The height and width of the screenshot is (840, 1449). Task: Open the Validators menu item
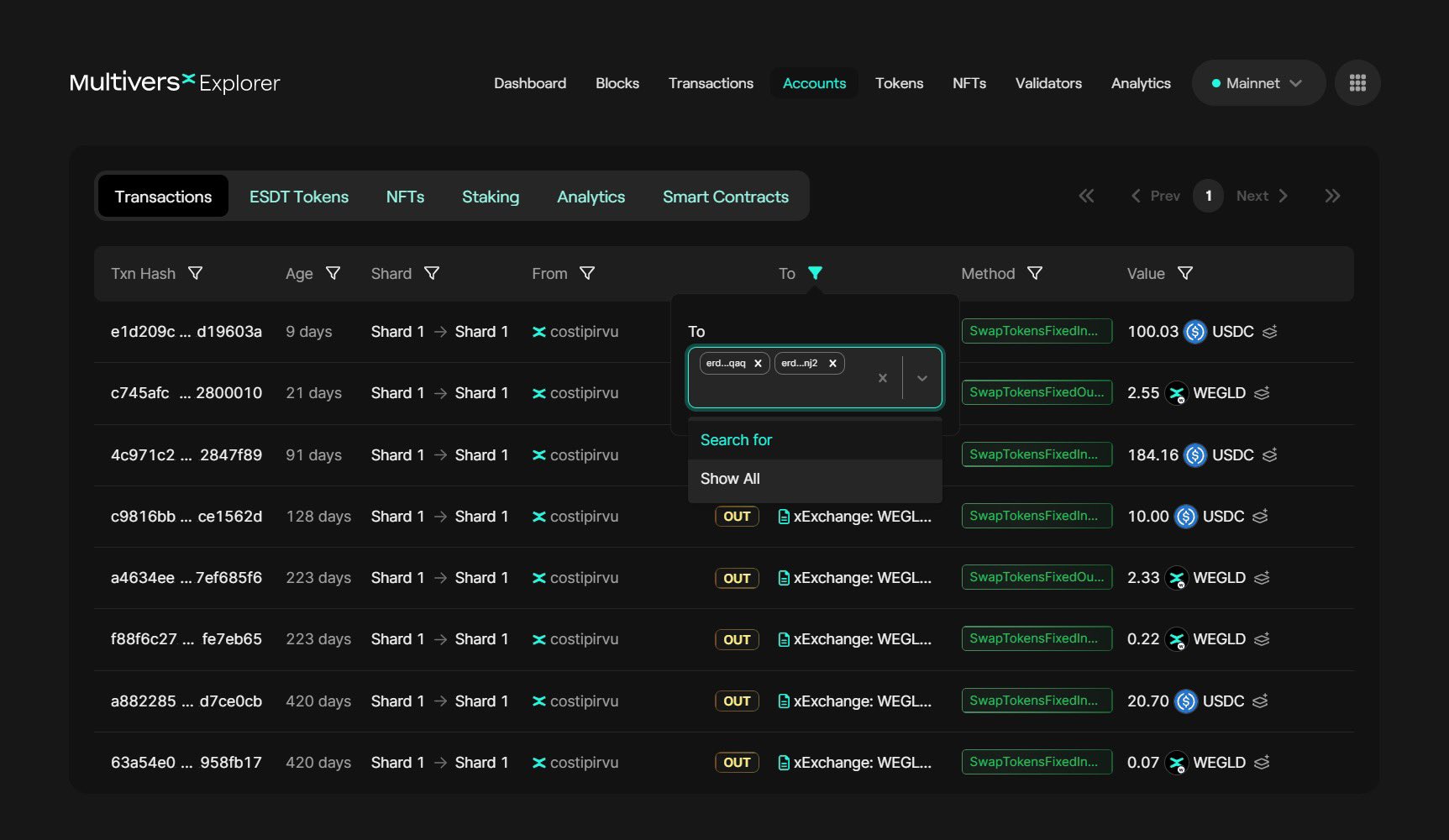click(1047, 82)
